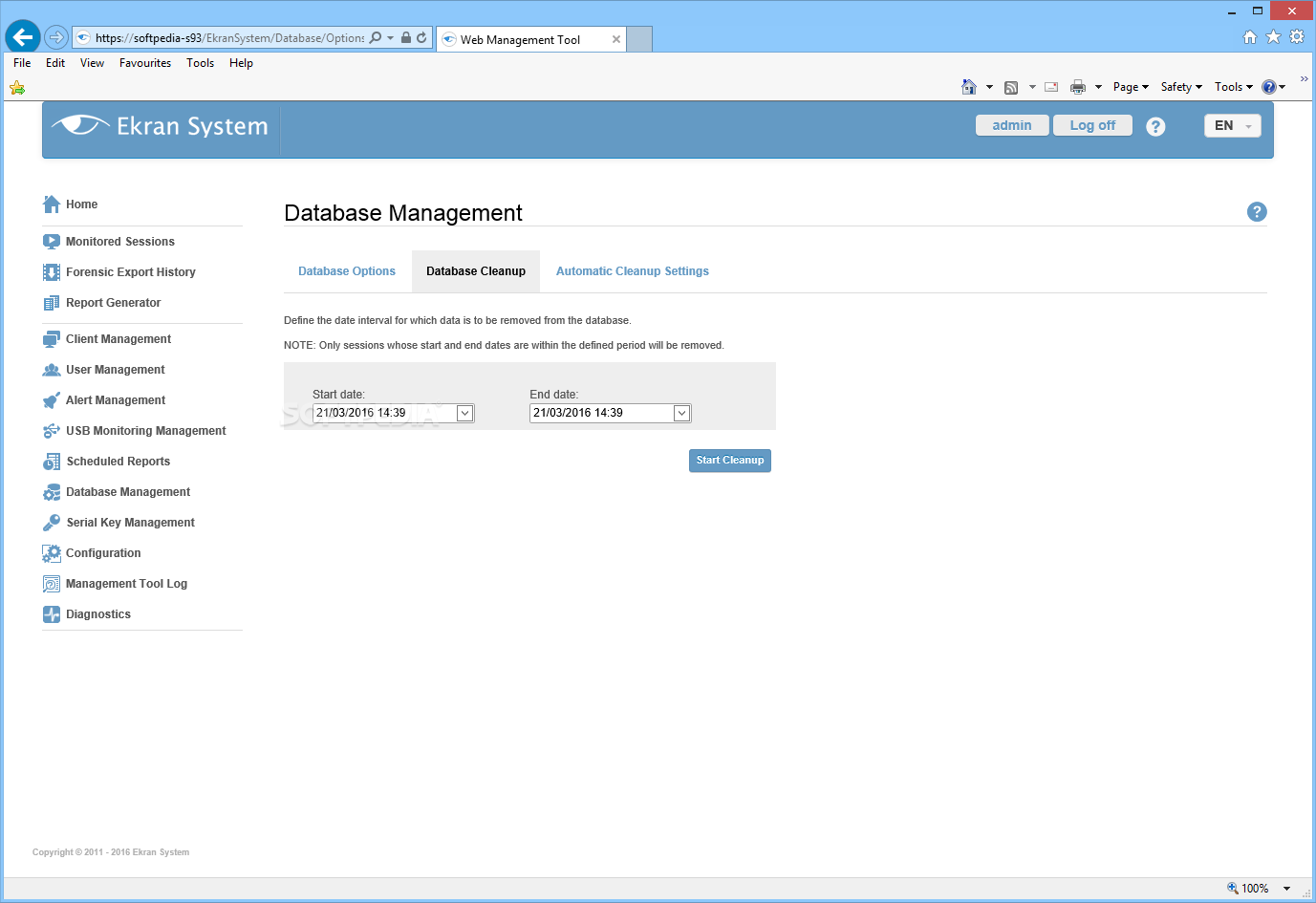Click the Print icon in command bar

1078,87
